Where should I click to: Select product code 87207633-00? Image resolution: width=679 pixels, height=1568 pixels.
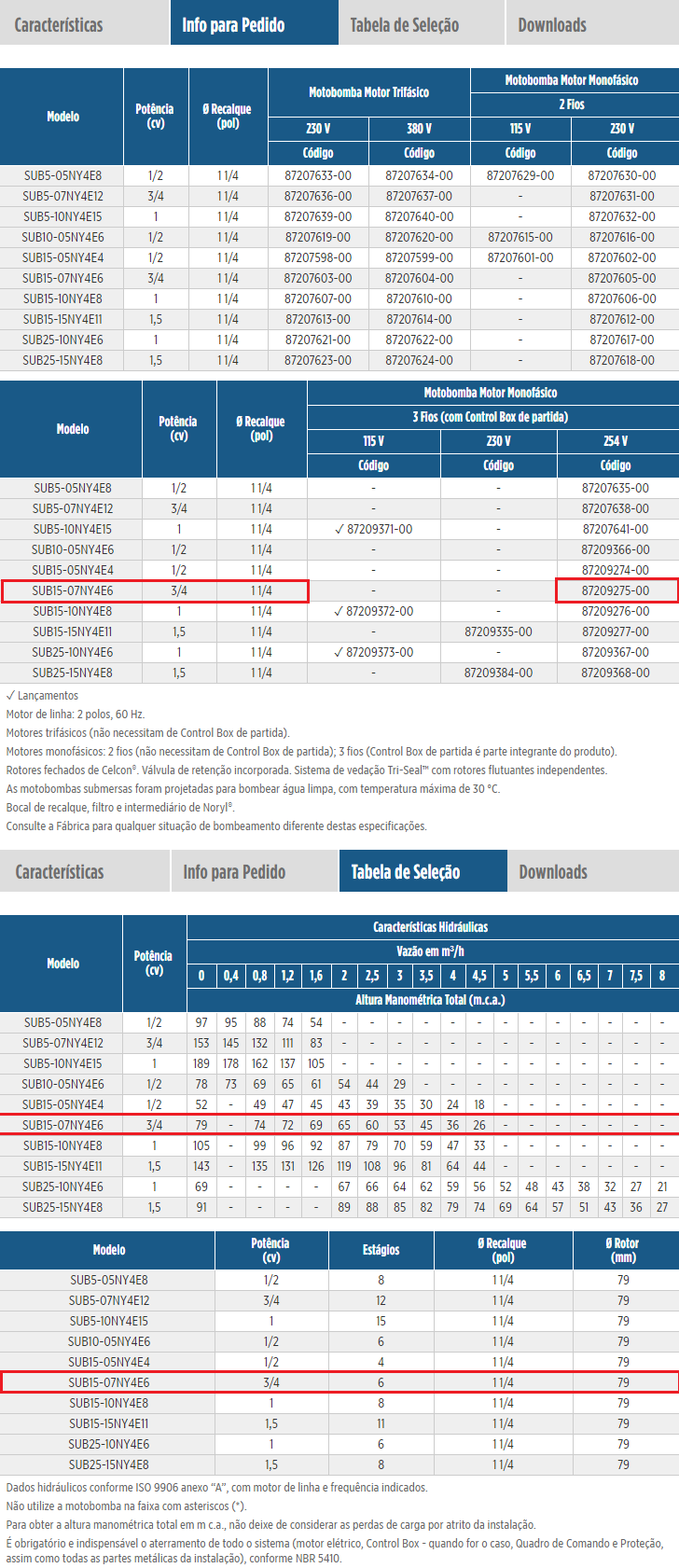(318, 175)
